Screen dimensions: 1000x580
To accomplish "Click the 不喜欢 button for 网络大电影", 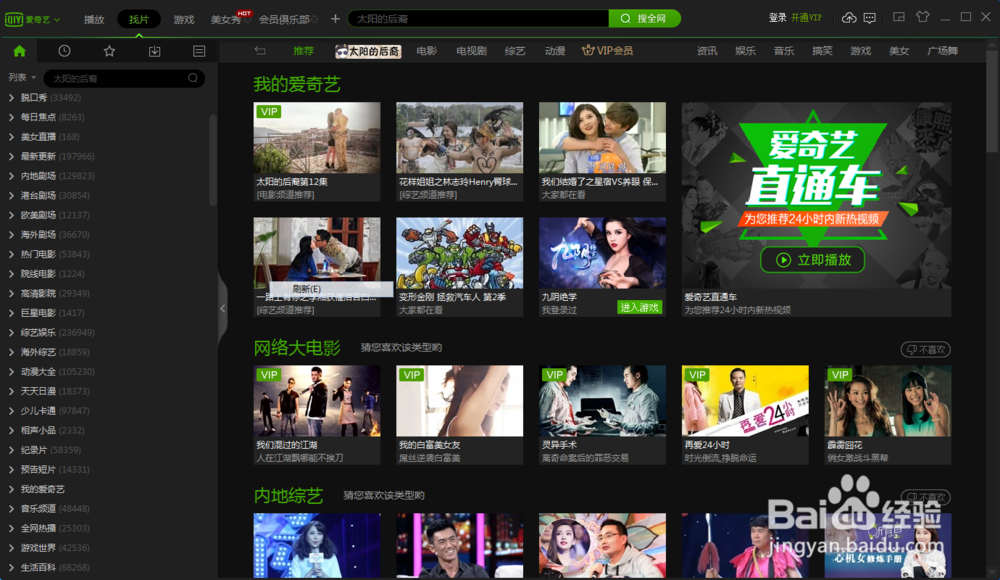I will (925, 349).
